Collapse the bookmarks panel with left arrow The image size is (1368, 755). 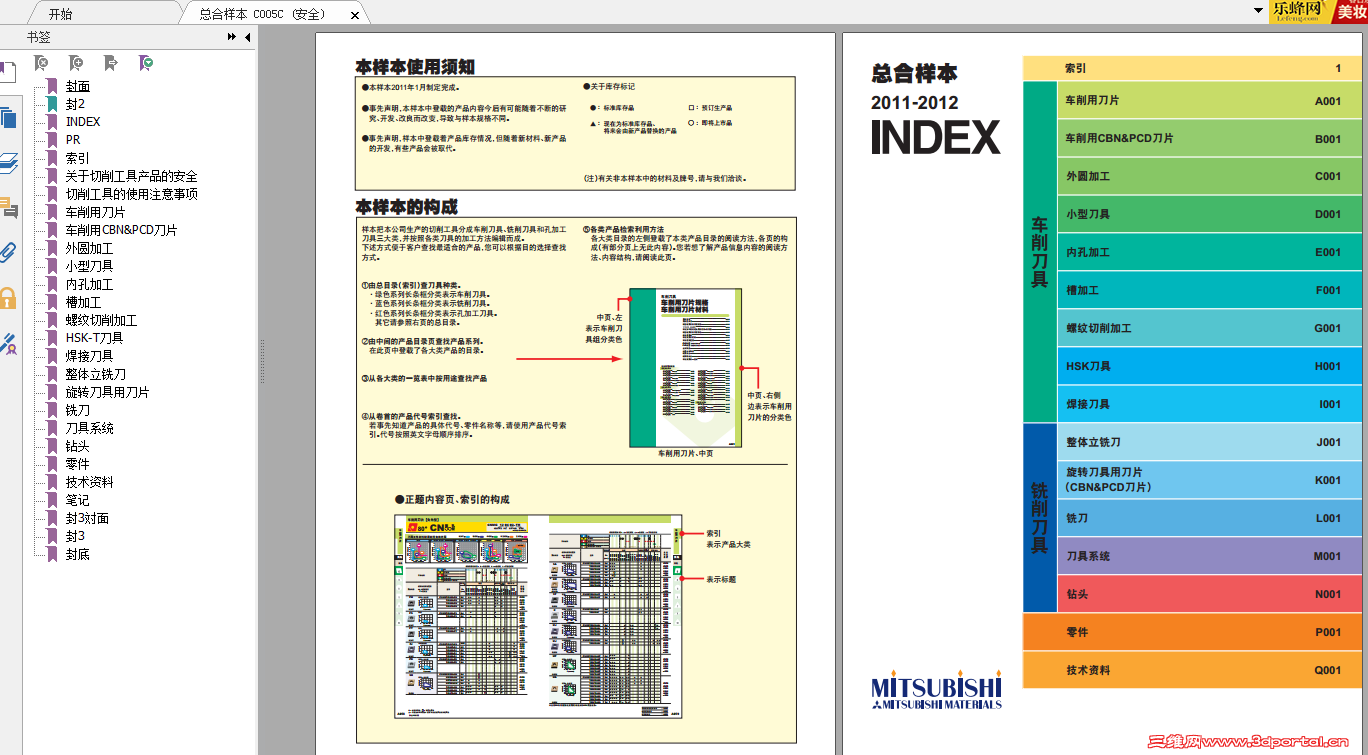[x=247, y=37]
